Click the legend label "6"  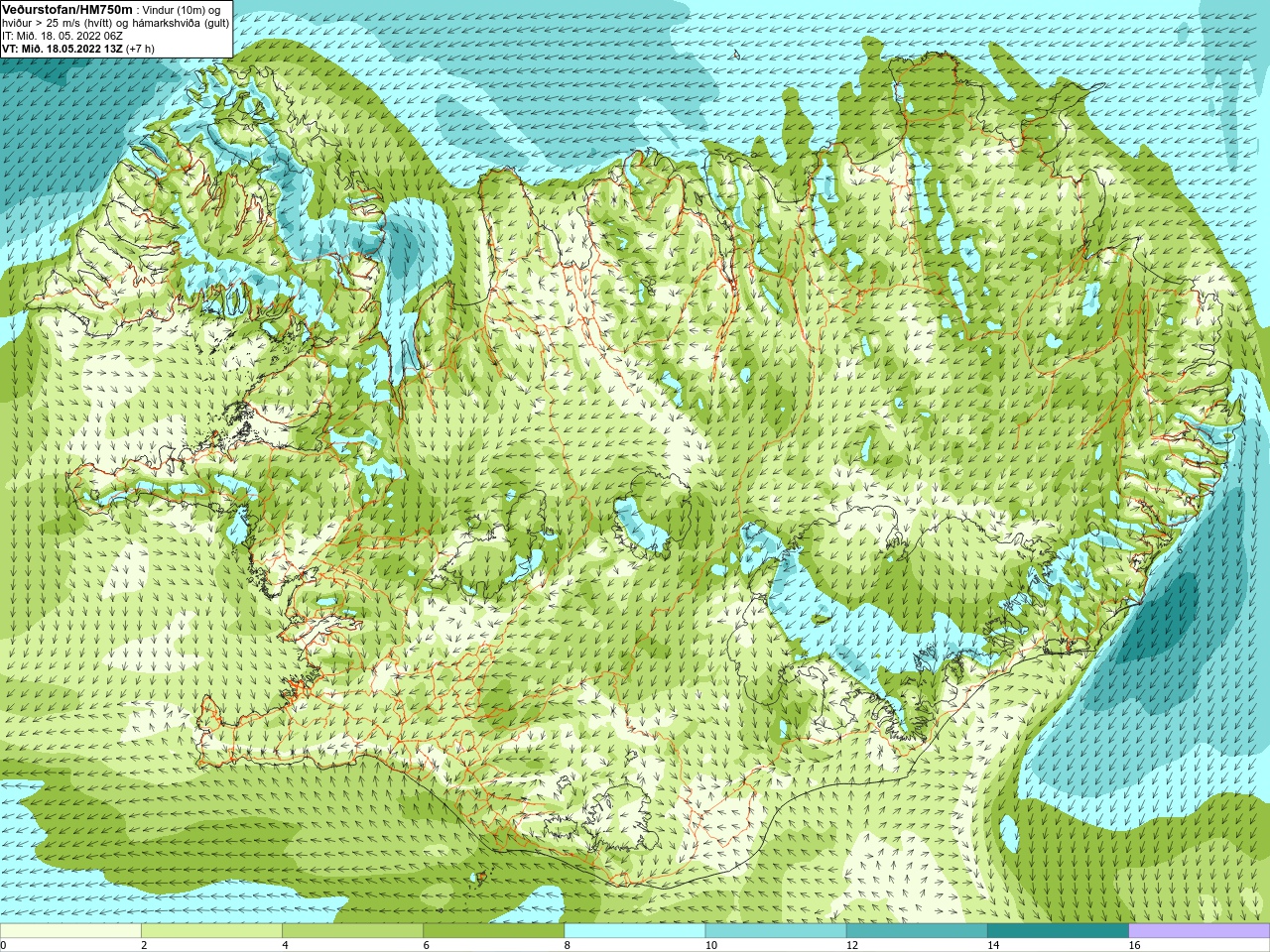(x=426, y=945)
